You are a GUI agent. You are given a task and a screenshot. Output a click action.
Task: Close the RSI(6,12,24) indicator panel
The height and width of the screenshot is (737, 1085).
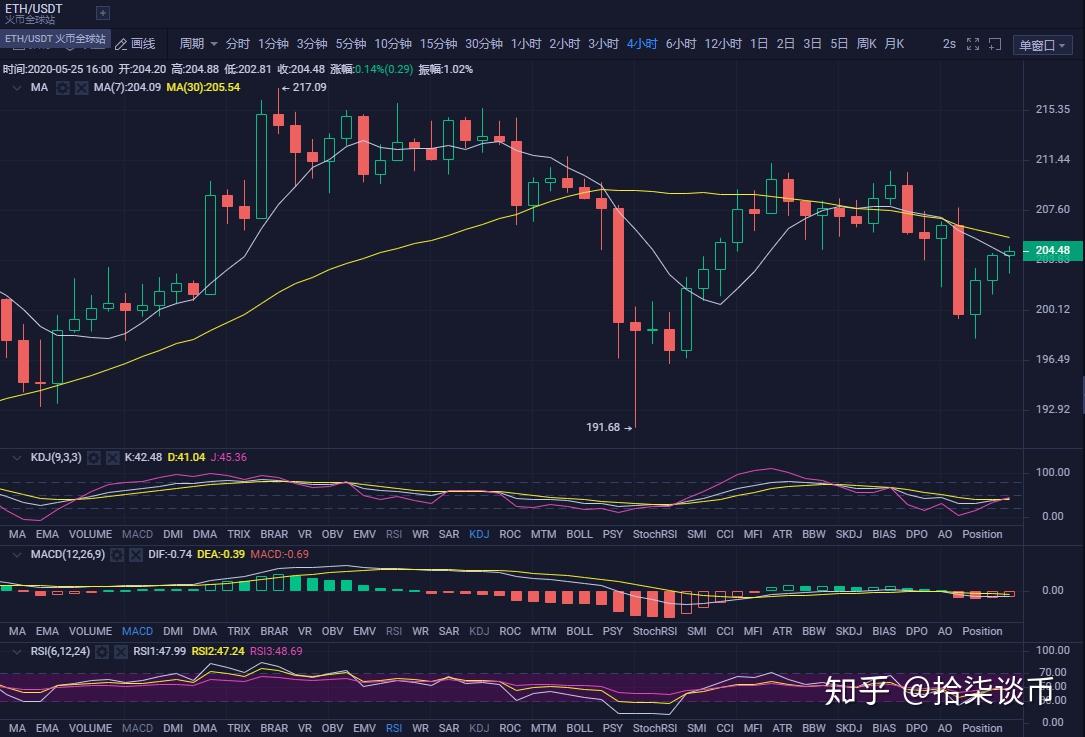tap(121, 651)
